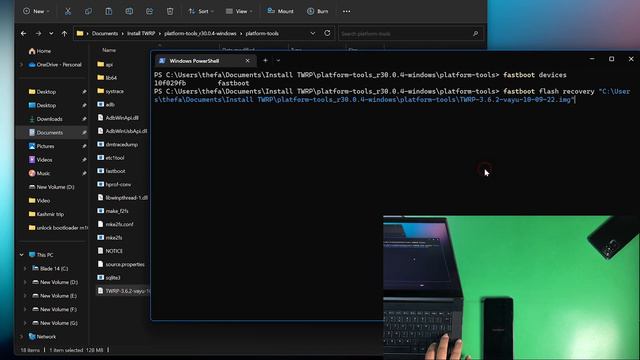Viewport: 640px width, 360px height.
Task: Switch to Windows PowerShell tab
Action: 194,61
